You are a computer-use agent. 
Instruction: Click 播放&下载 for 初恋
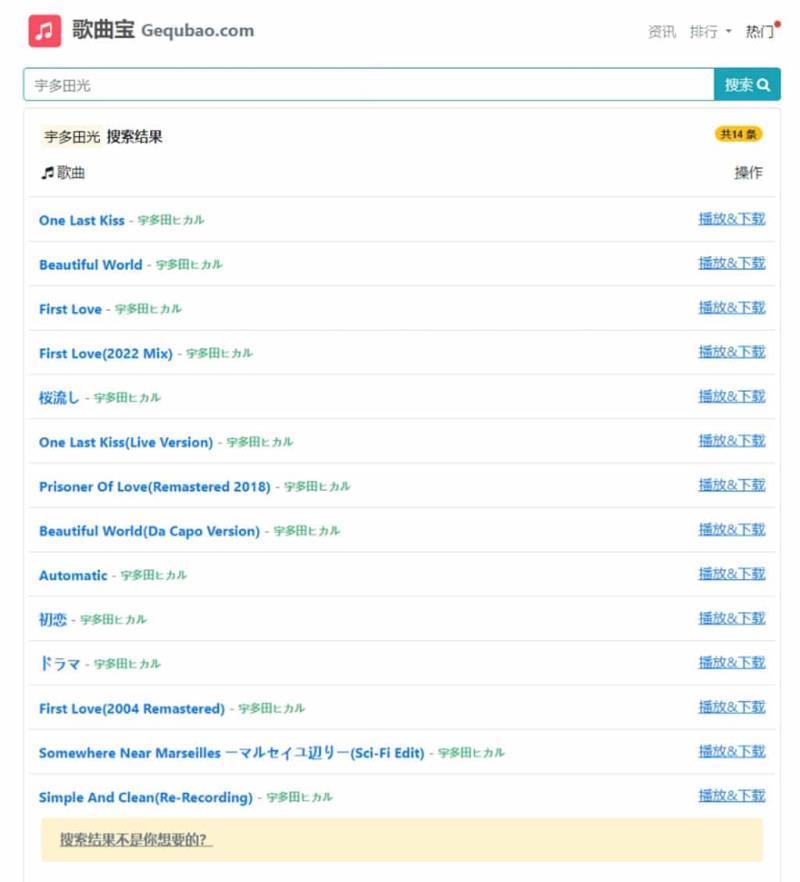coord(732,619)
